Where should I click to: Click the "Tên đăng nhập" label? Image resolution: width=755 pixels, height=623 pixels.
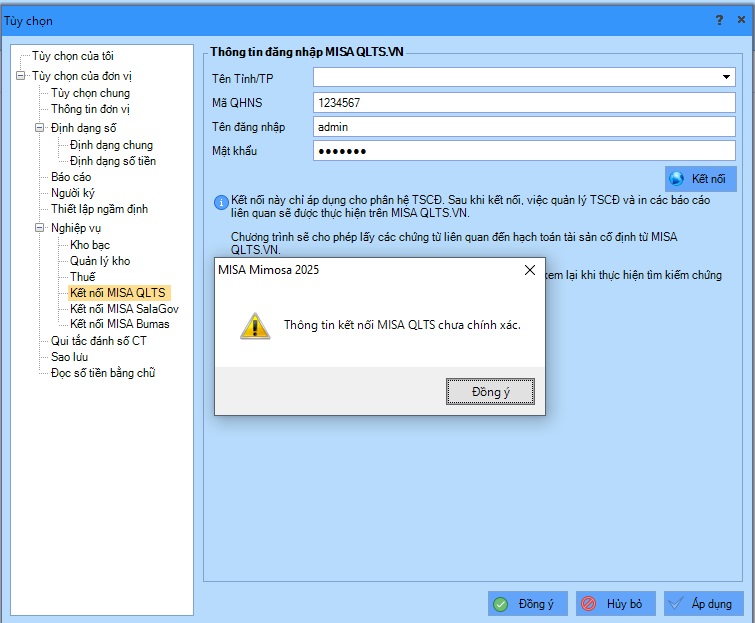coord(248,127)
